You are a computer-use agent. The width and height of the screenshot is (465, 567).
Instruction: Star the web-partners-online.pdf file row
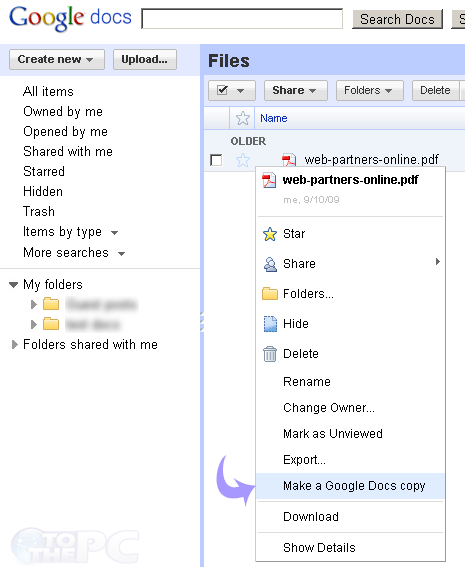pyautogui.click(x=243, y=160)
